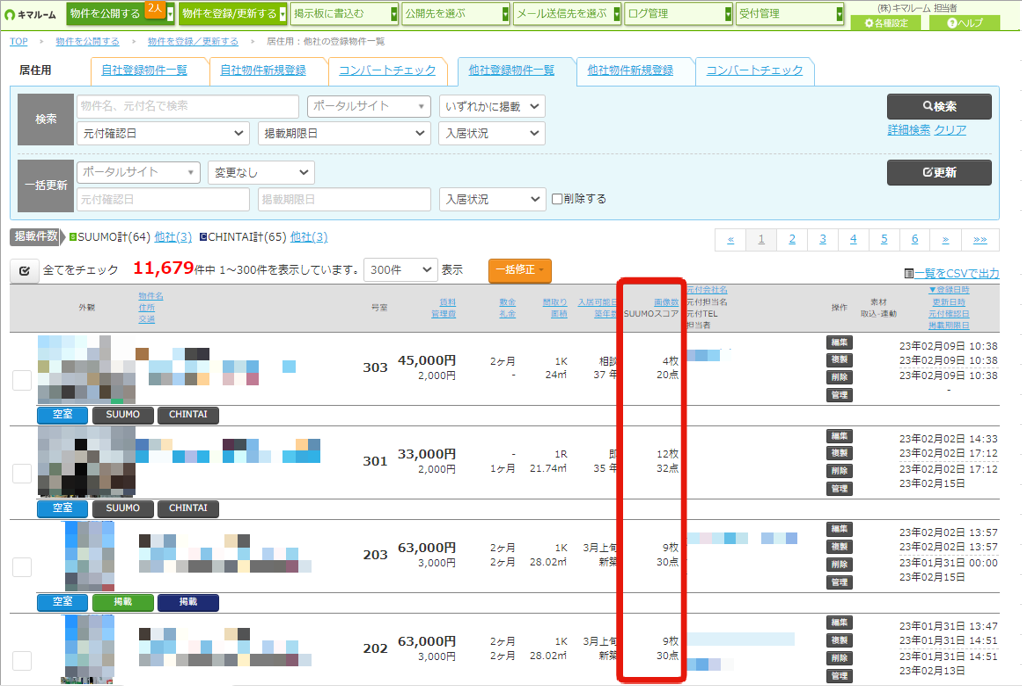The image size is (1022, 686).
Task: Open 各種設定 gear settings
Action: click(x=886, y=23)
